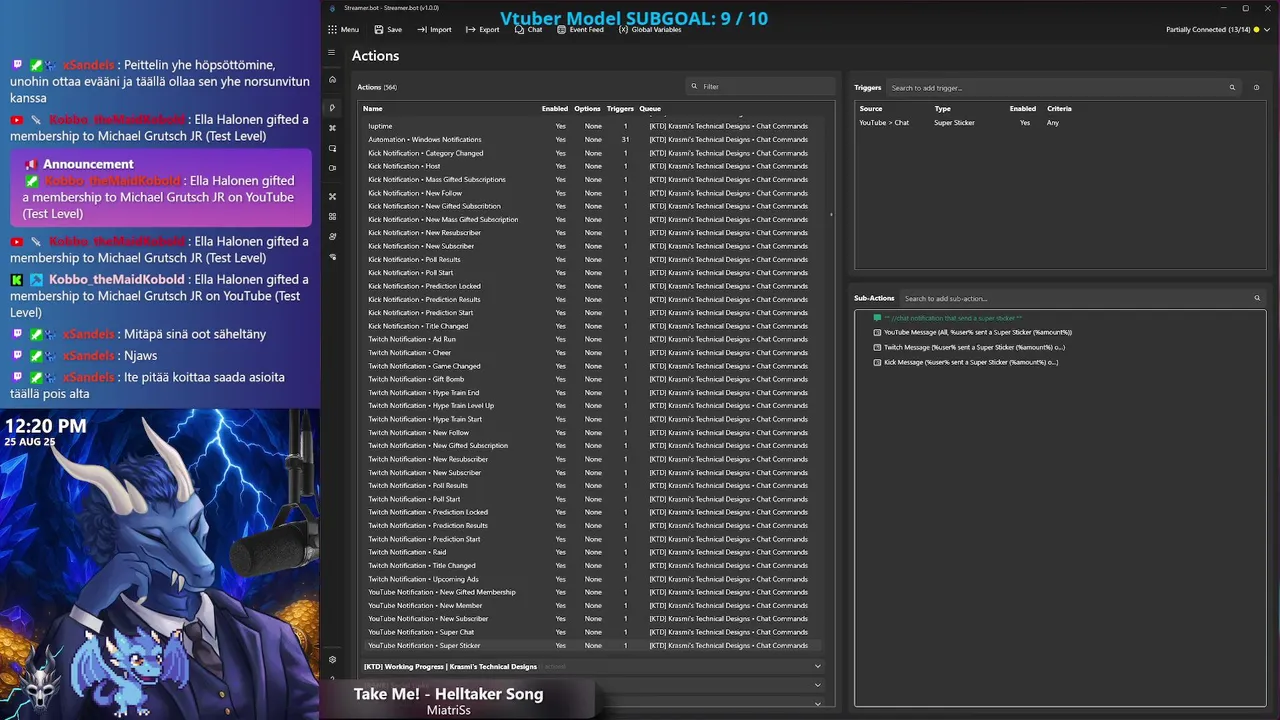Click the round info icon beside Triggers search

coord(1257,88)
